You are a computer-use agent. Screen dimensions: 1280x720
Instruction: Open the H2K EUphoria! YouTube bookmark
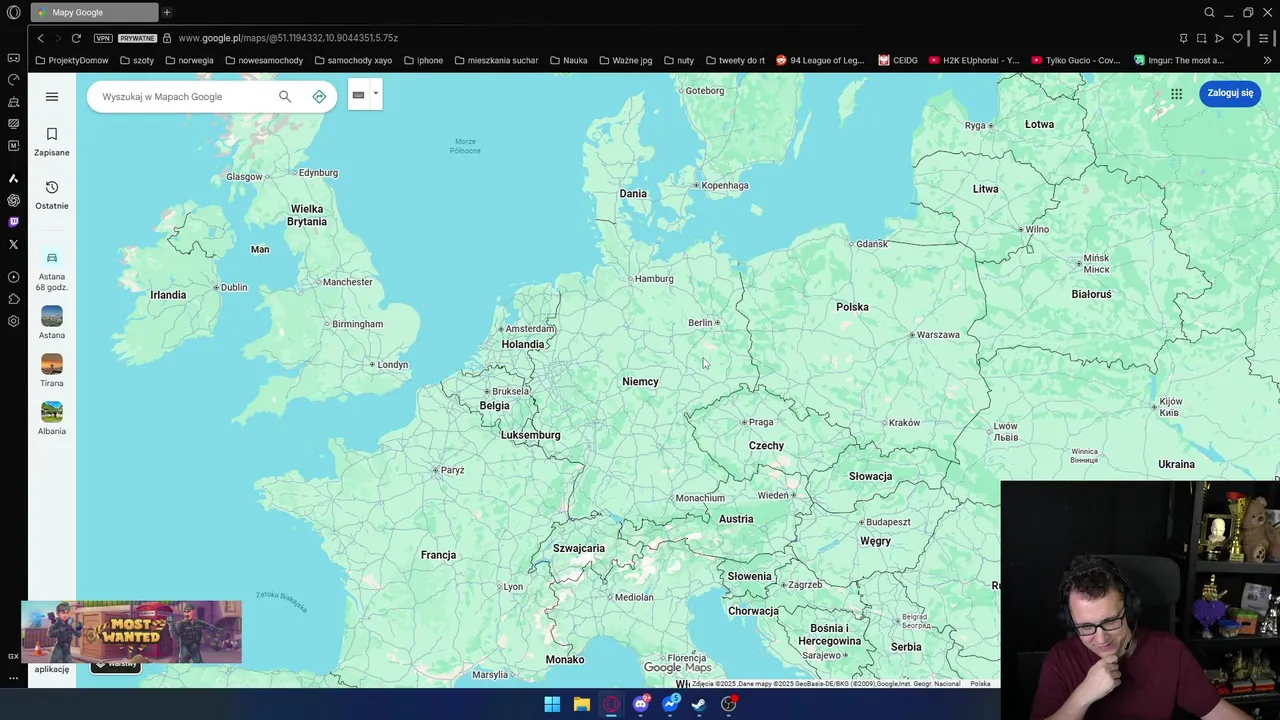974,60
